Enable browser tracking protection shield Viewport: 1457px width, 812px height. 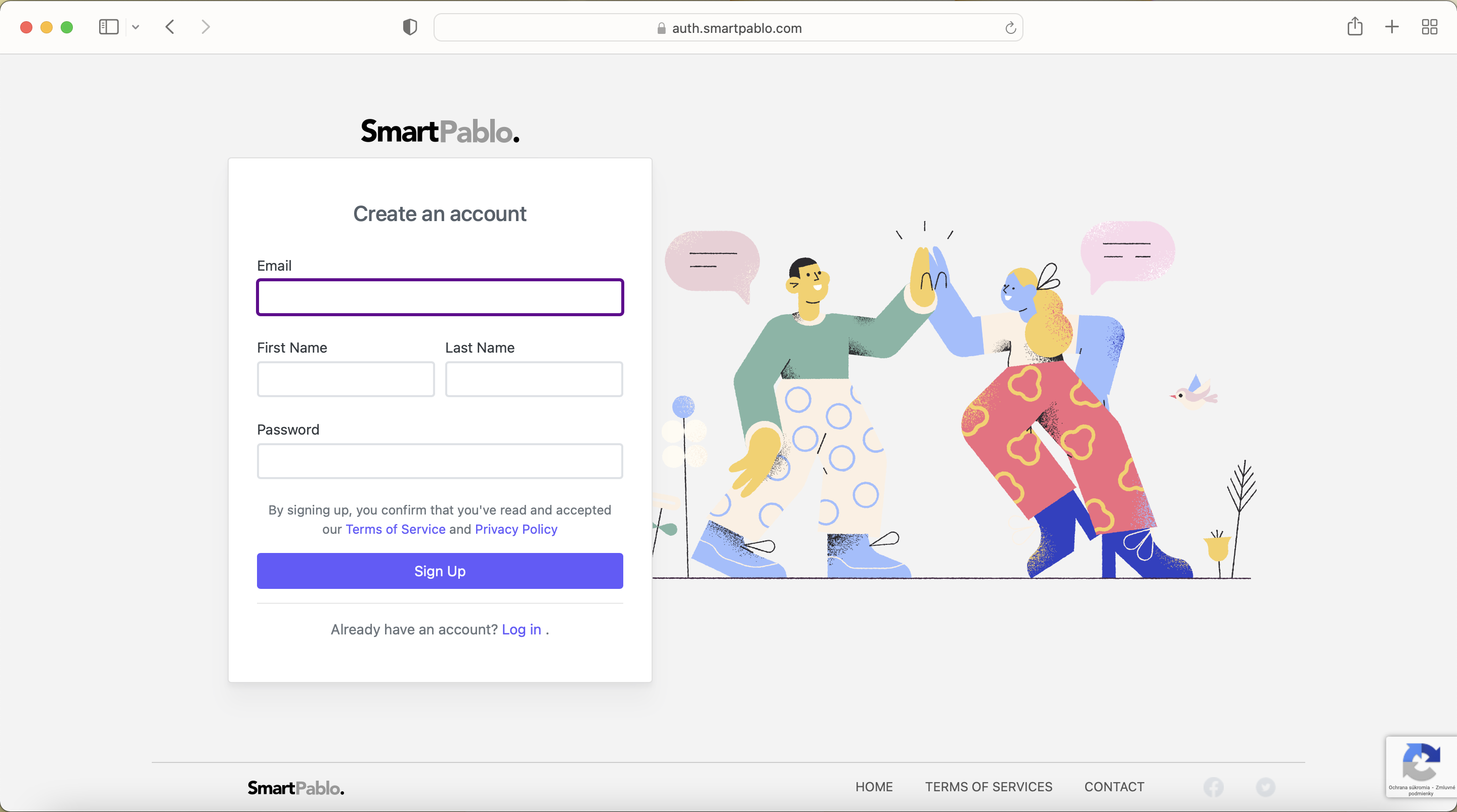pos(410,27)
